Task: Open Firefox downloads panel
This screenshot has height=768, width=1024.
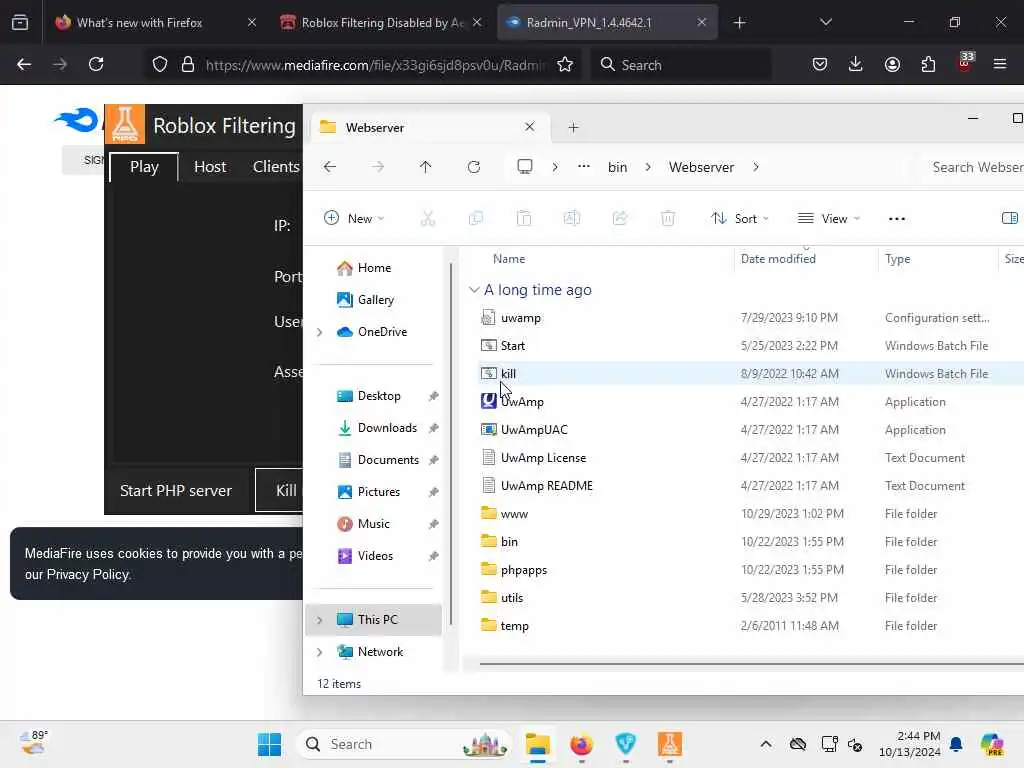Action: [x=856, y=64]
